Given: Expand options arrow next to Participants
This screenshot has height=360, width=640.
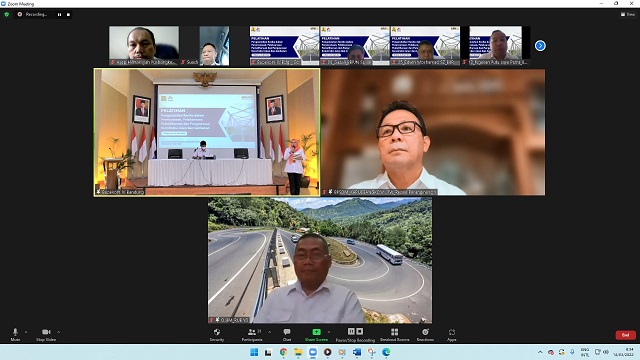Looking at the screenshot, I should 269,332.
